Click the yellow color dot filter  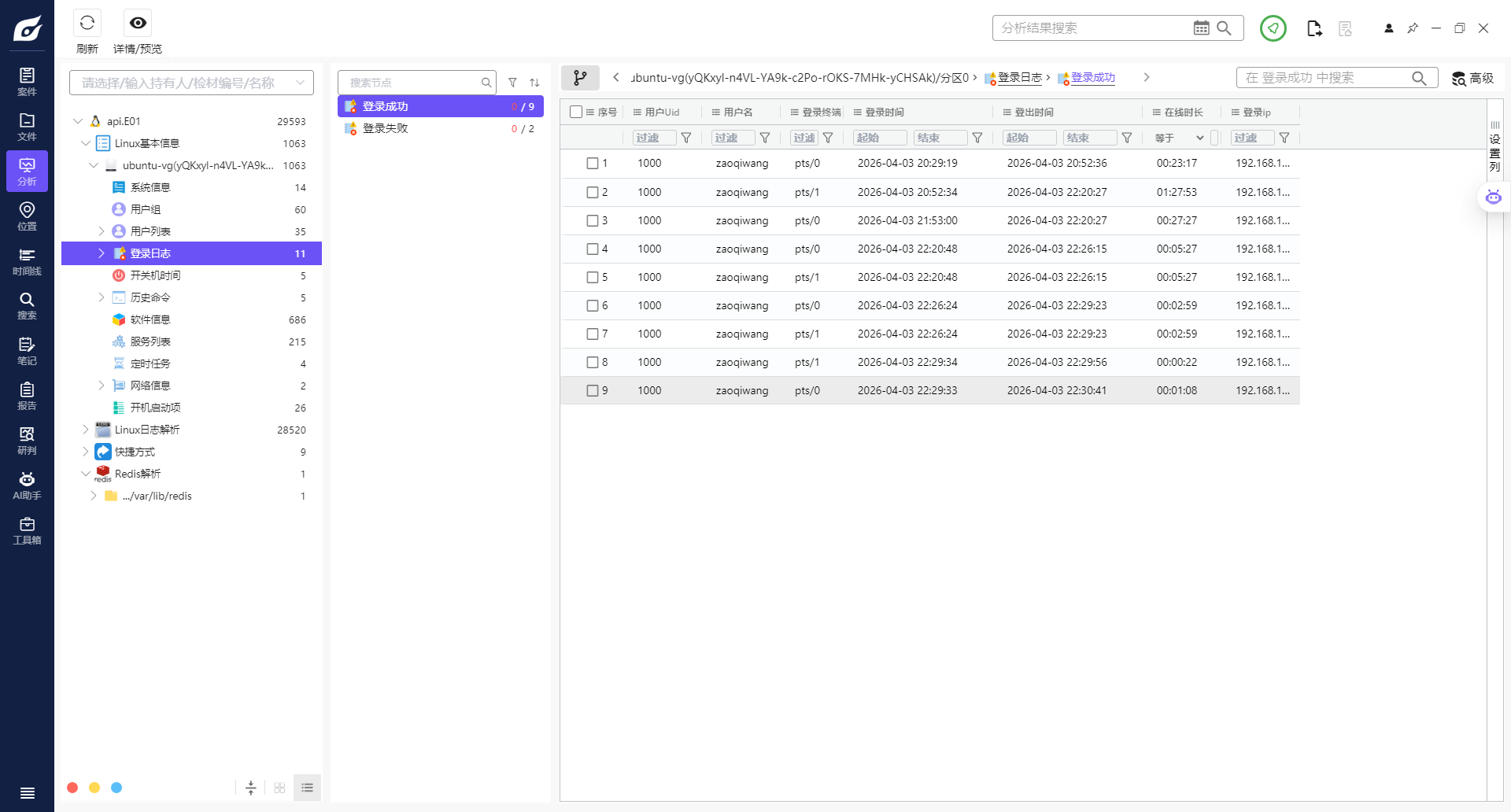[x=94, y=788]
